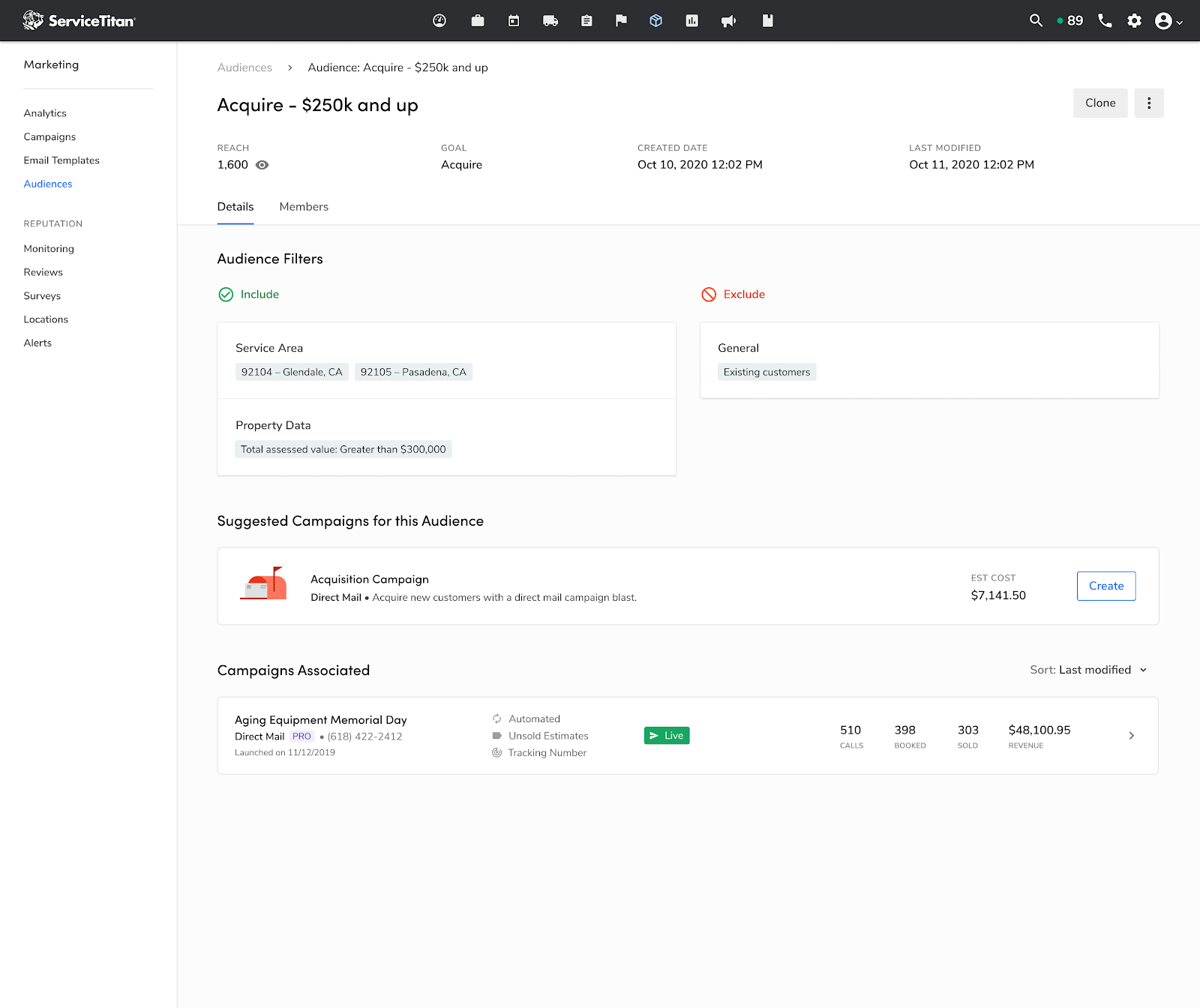Click Create for the Acquisition Campaign
The height and width of the screenshot is (1008, 1200).
[1106, 586]
